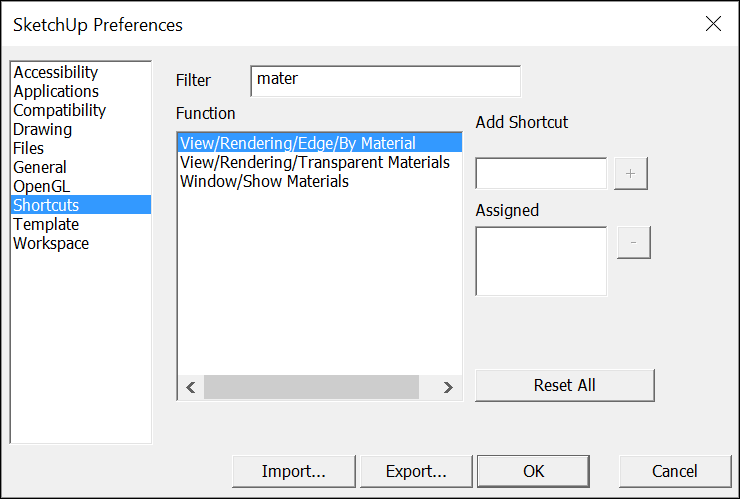
Task: Click the Export... button
Action: coord(416,471)
